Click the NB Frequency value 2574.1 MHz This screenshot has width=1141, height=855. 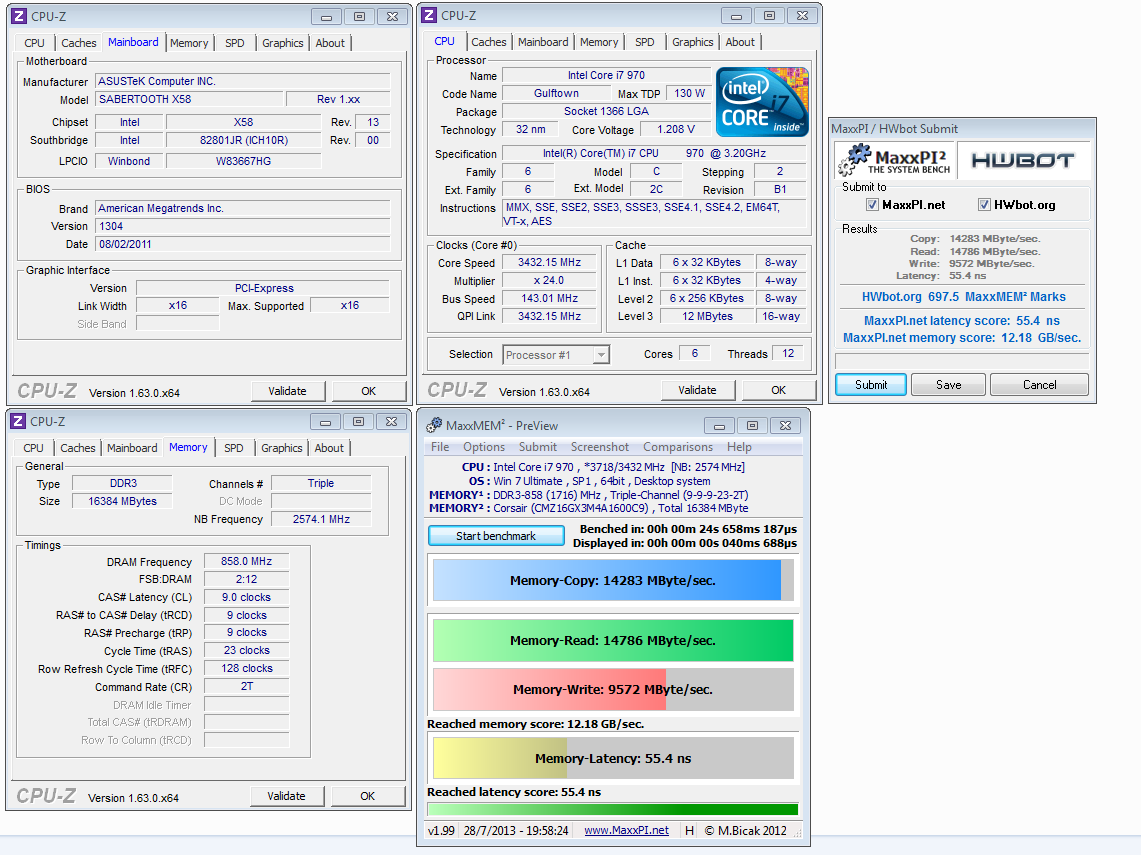(321, 519)
